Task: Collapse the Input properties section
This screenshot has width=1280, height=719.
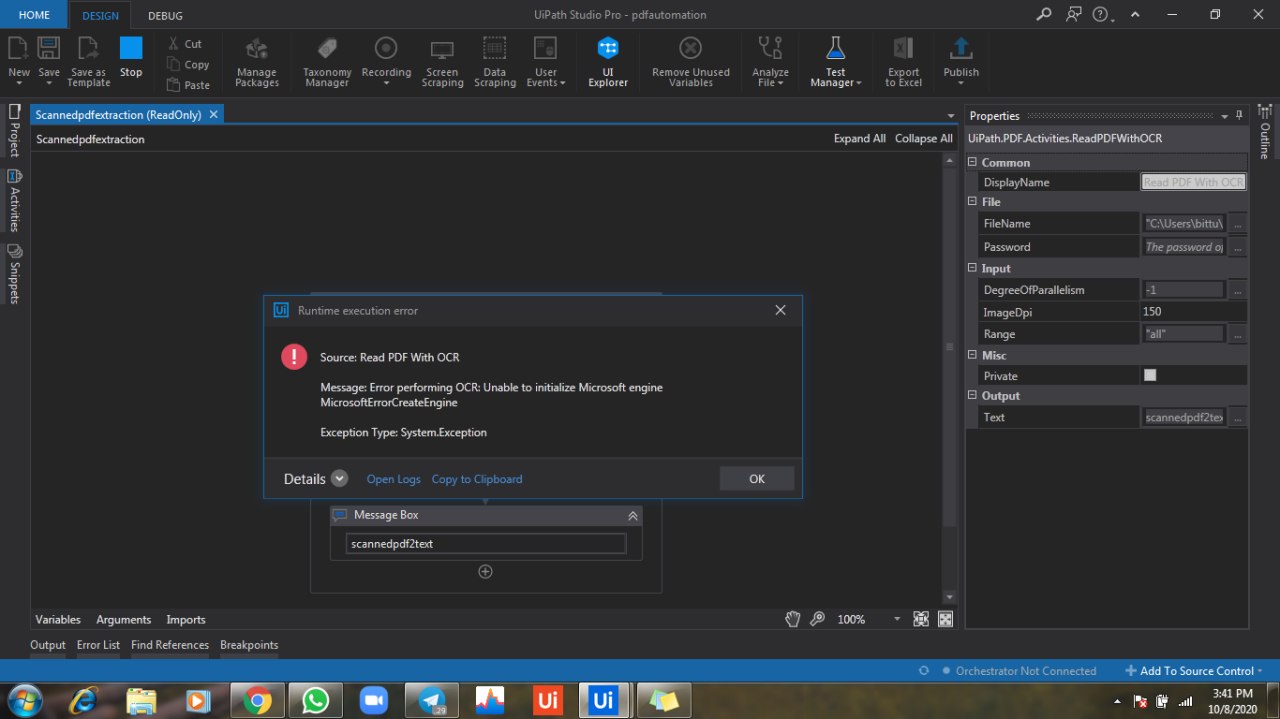Action: point(973,268)
